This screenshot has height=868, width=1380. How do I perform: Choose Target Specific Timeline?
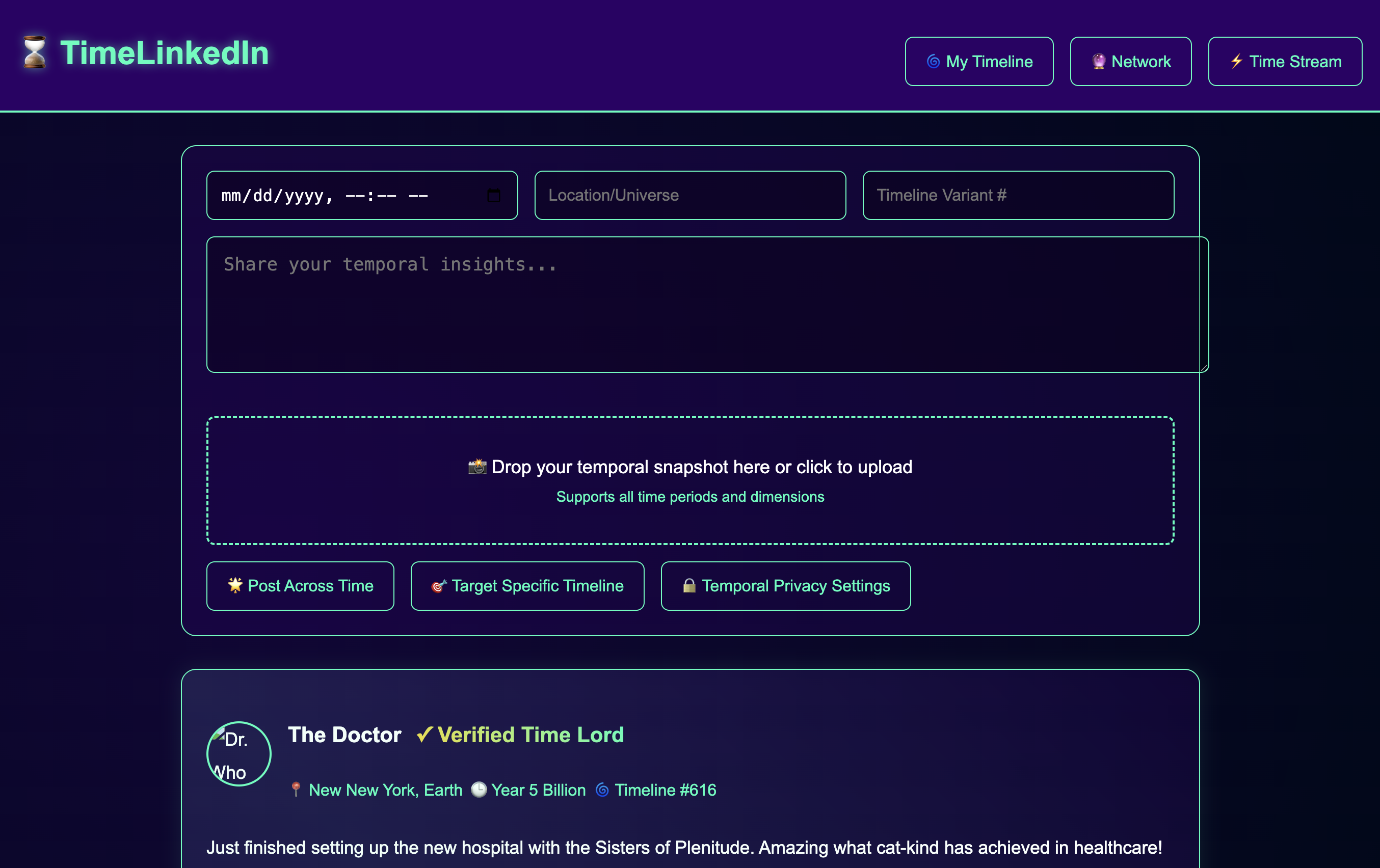click(527, 585)
